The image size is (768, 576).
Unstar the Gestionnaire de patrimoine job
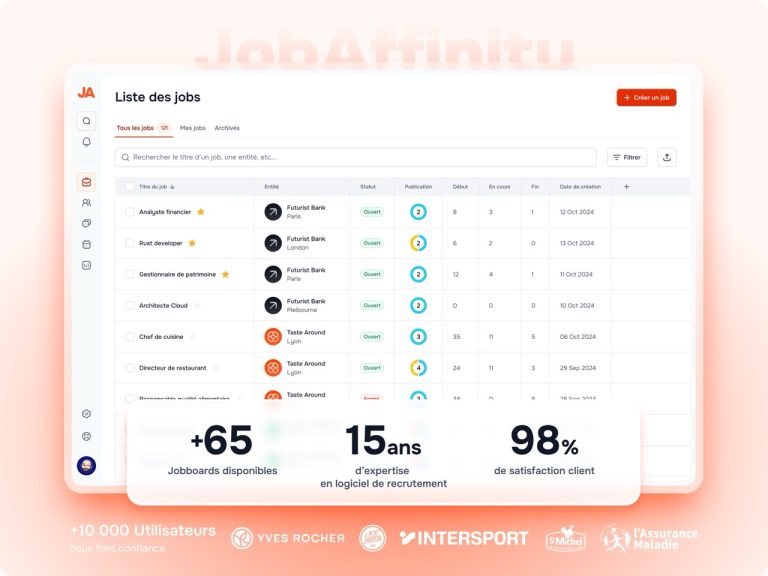(225, 274)
